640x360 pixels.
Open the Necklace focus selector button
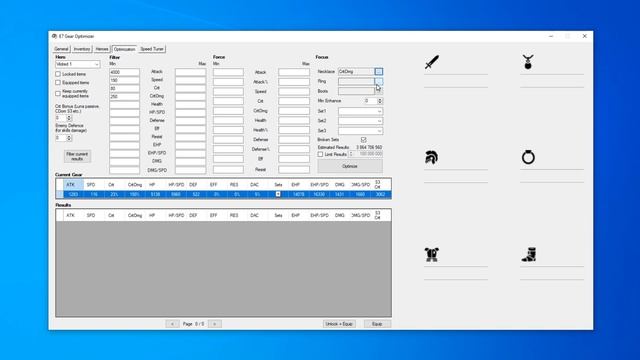378,71
